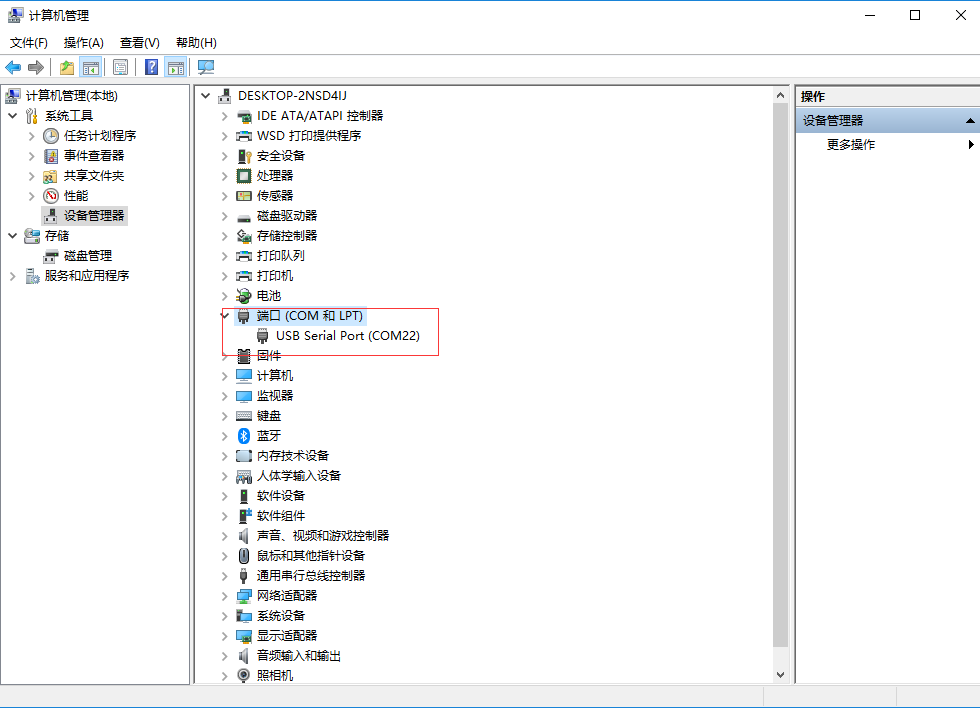Click the display adapter icon beside 显示适配器
The height and width of the screenshot is (708, 980).
pyautogui.click(x=244, y=636)
